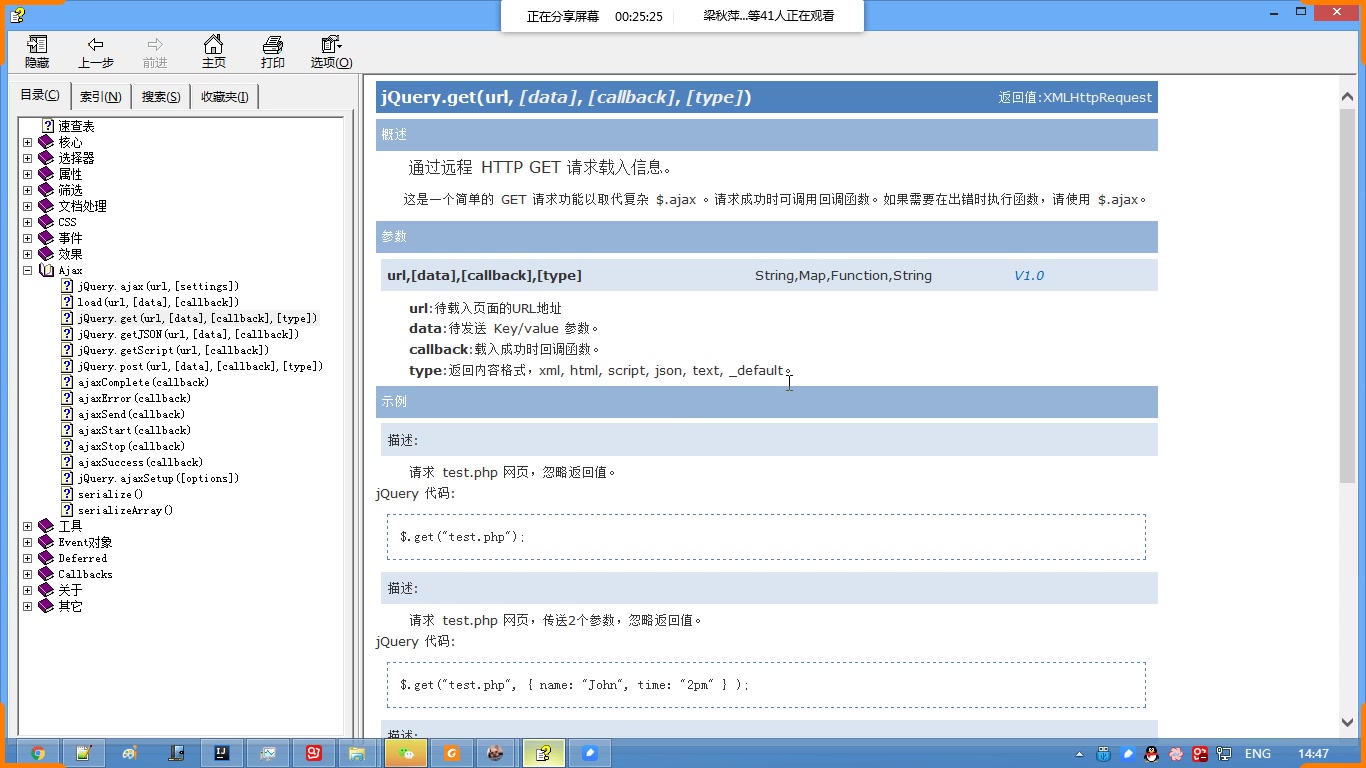Expand the 其它 tree node
Image resolution: width=1366 pixels, height=768 pixels.
28,606
